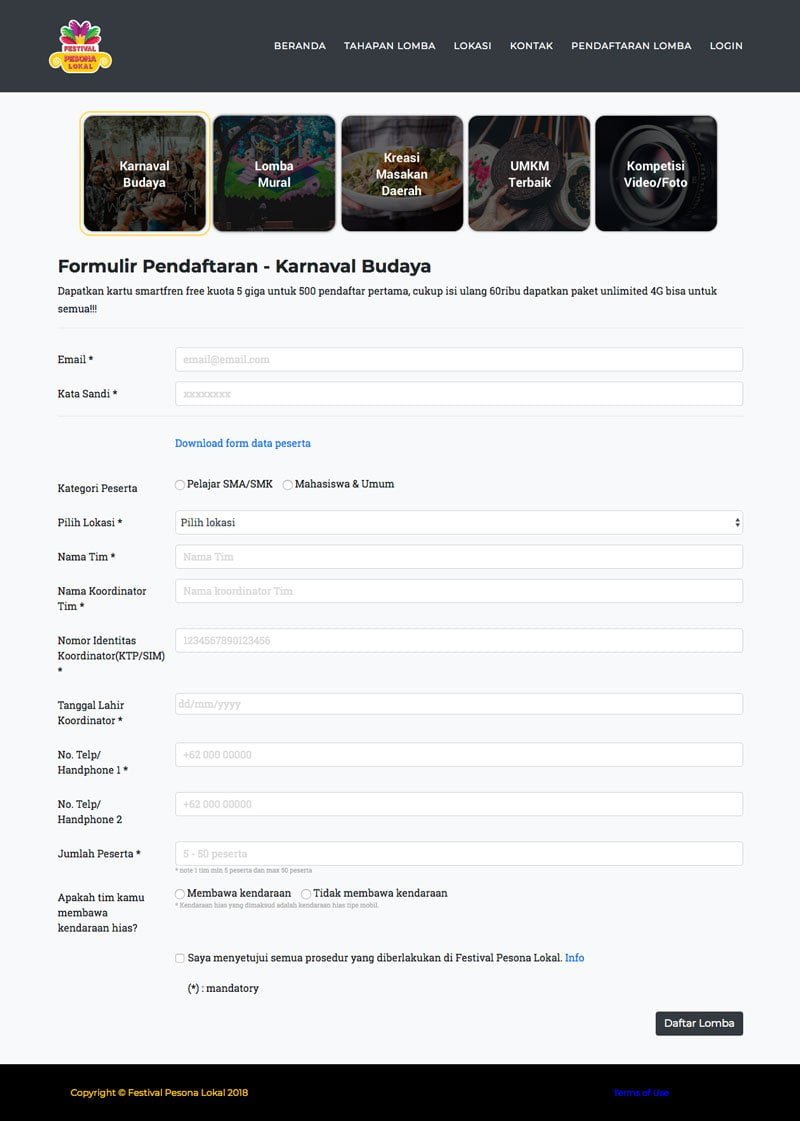
Task: Expand the Pilih lokasi dropdown
Action: pos(459,523)
